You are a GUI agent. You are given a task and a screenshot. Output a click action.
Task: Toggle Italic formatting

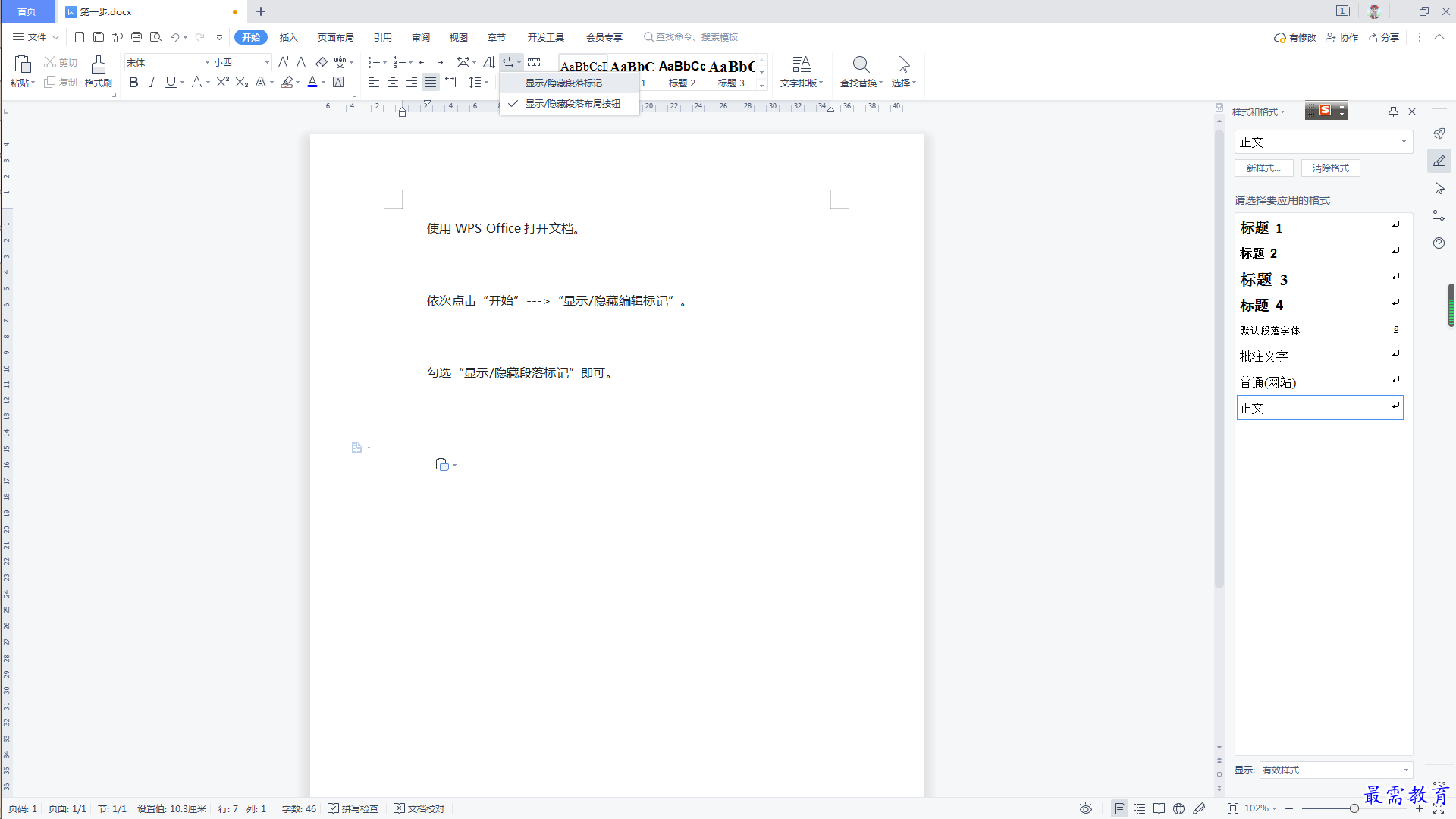tap(152, 82)
